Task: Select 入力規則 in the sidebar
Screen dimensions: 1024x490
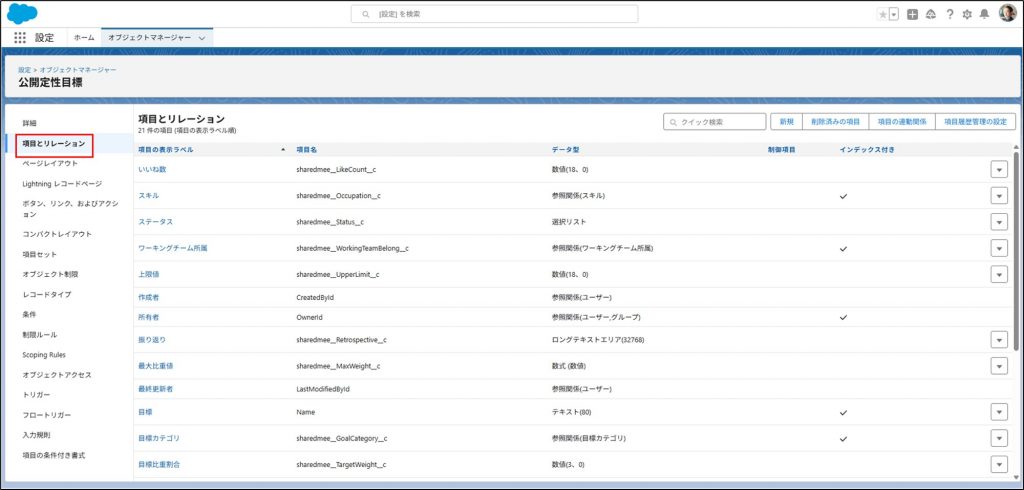Action: [x=43, y=435]
